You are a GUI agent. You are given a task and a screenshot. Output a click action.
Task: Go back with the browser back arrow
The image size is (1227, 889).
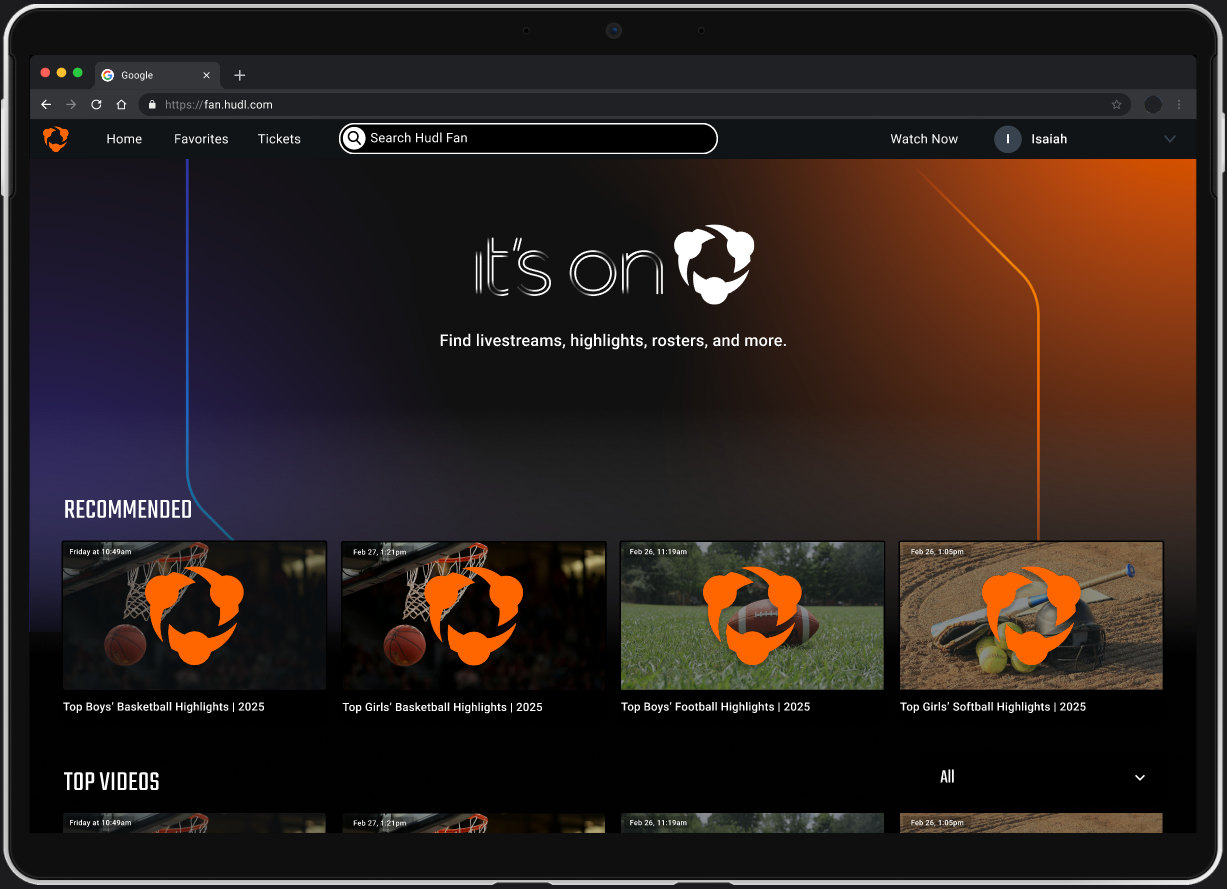46,104
